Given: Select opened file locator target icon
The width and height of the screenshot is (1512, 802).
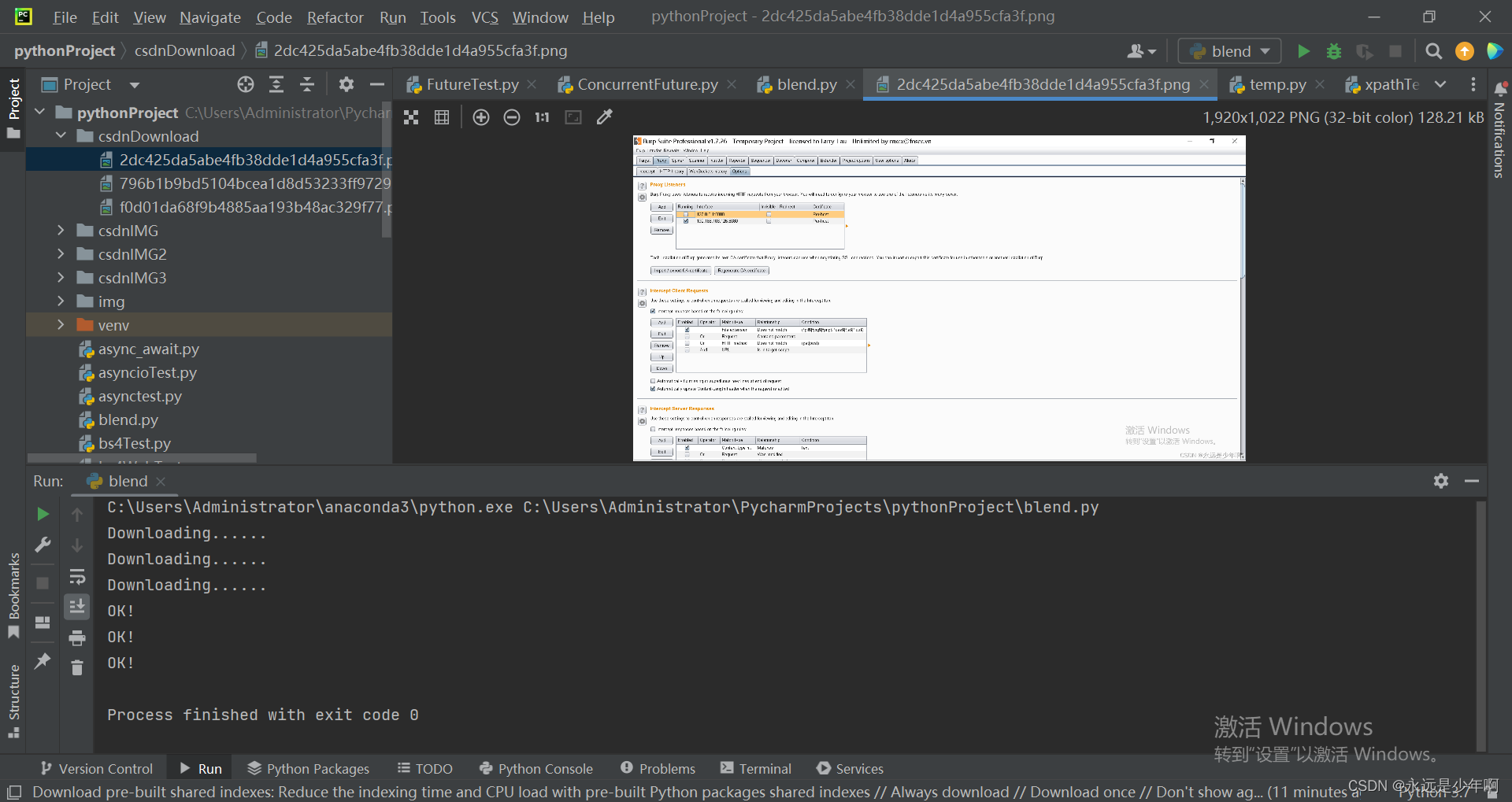Looking at the screenshot, I should point(246,84).
